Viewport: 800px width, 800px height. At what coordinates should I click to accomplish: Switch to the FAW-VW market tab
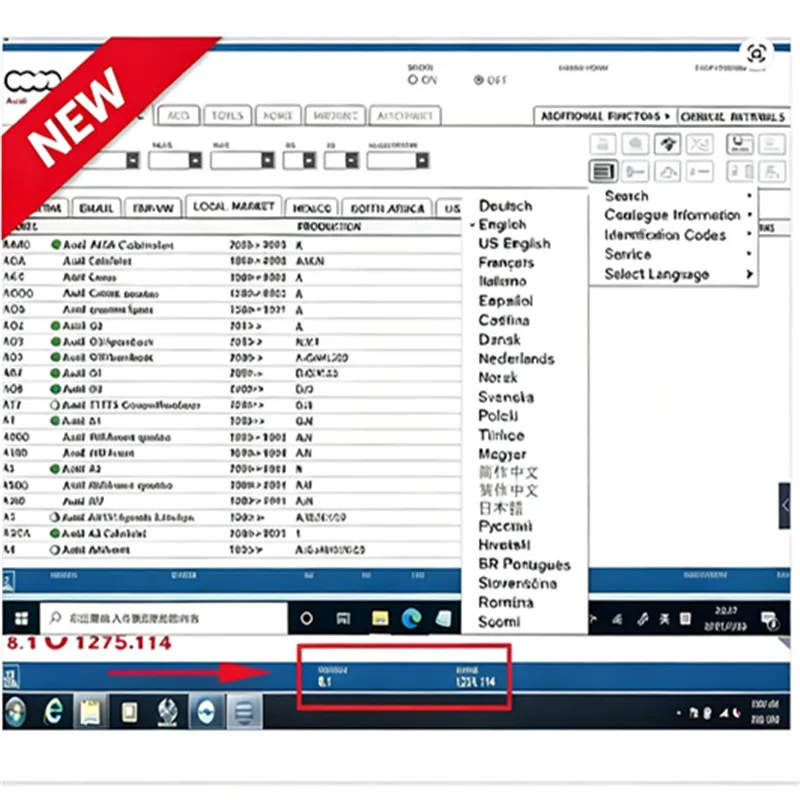click(153, 208)
